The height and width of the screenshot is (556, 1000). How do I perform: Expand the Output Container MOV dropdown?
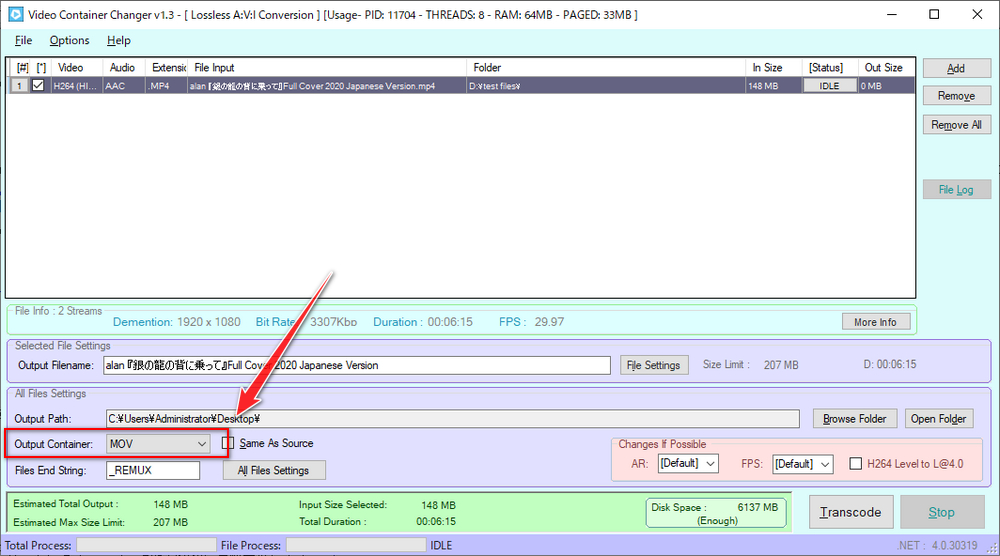pyautogui.click(x=158, y=443)
